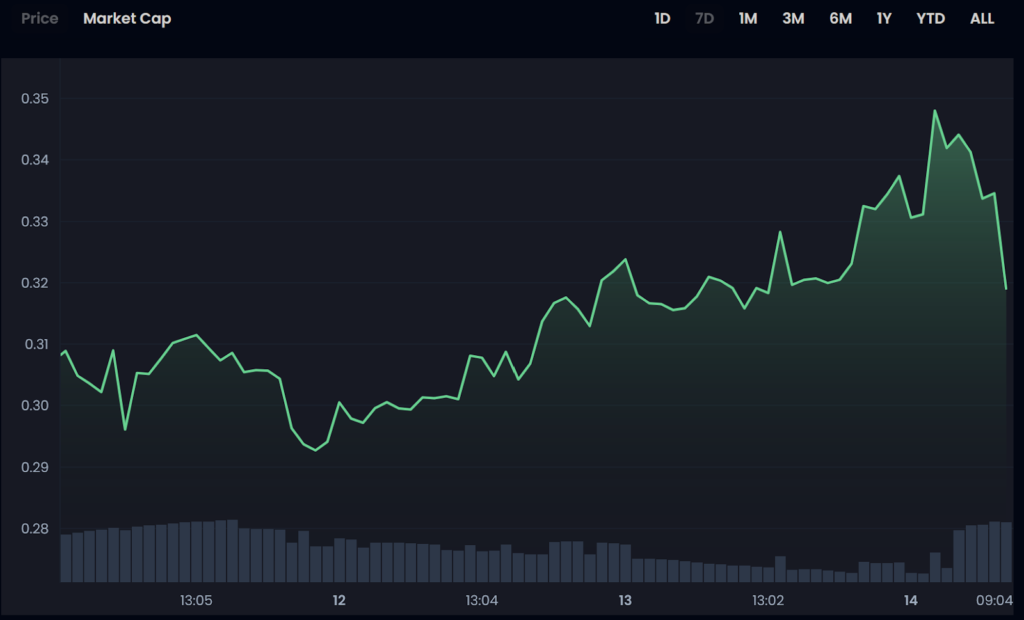Click the date label 13 on time axis
The image size is (1024, 620).
point(625,601)
